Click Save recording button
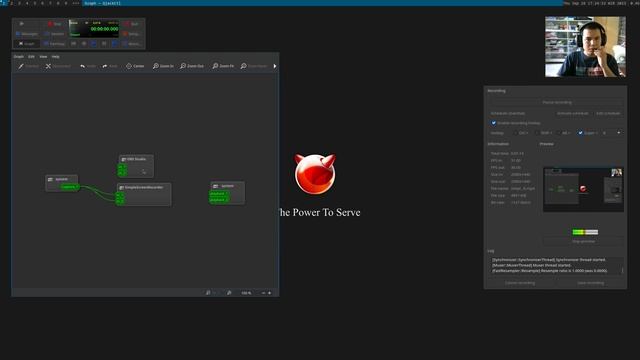This screenshot has height=360, width=640. (x=590, y=283)
